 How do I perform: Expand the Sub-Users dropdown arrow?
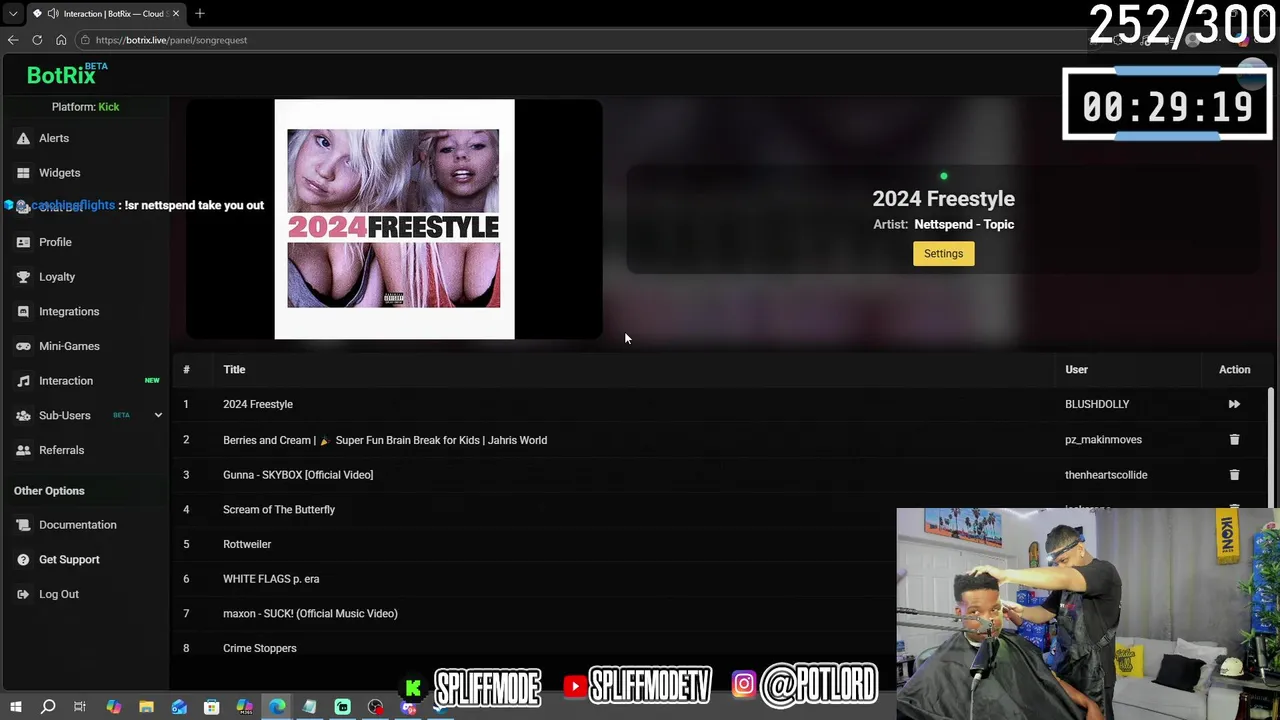[158, 415]
